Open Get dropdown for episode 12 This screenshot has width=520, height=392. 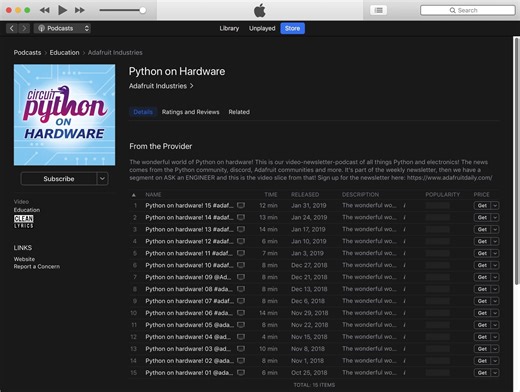495,241
